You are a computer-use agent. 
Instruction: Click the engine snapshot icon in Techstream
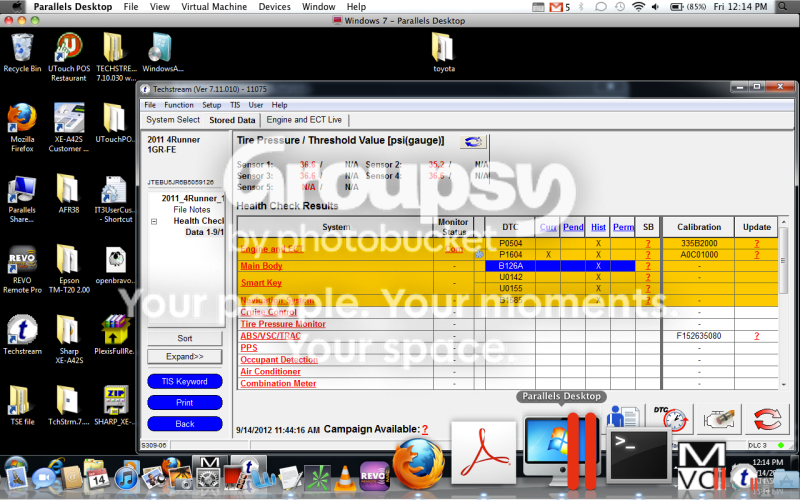coord(719,419)
